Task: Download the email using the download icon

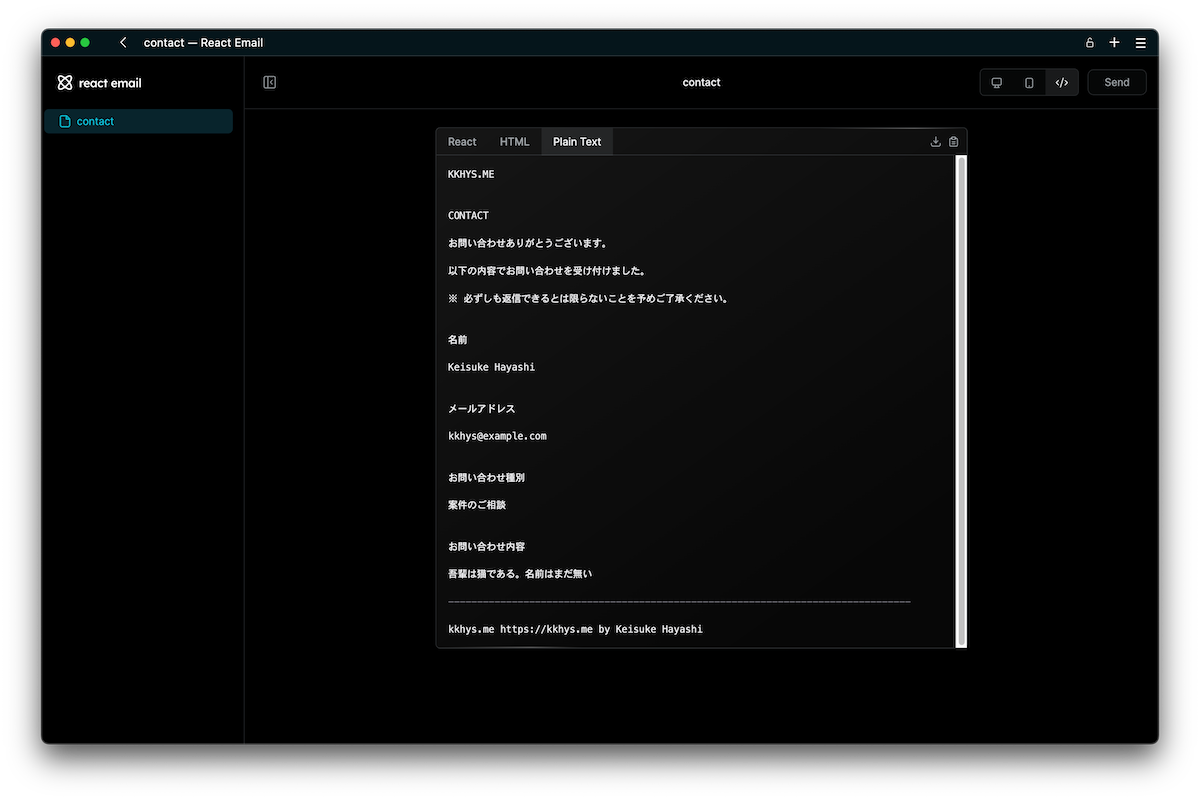Action: tap(934, 141)
